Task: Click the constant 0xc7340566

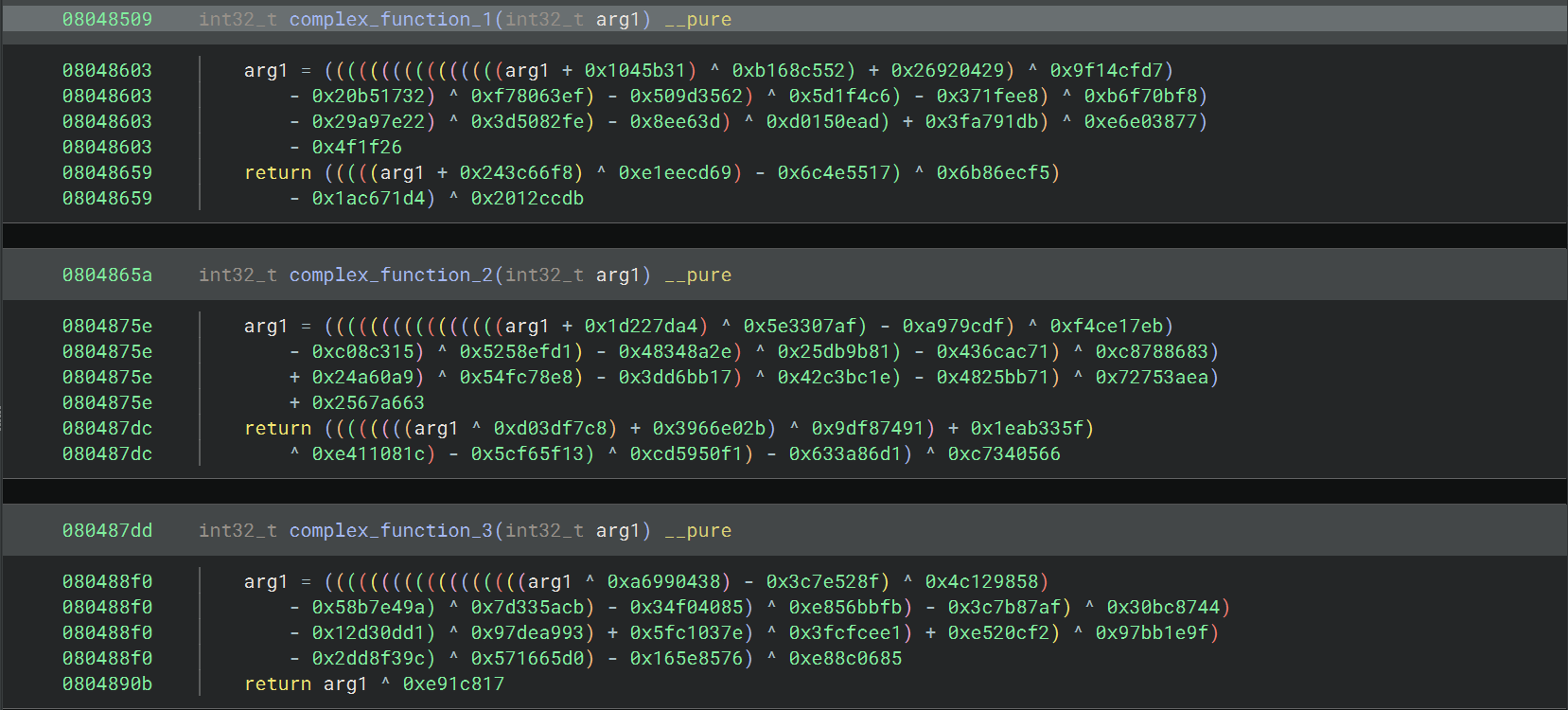Action: click(1004, 454)
